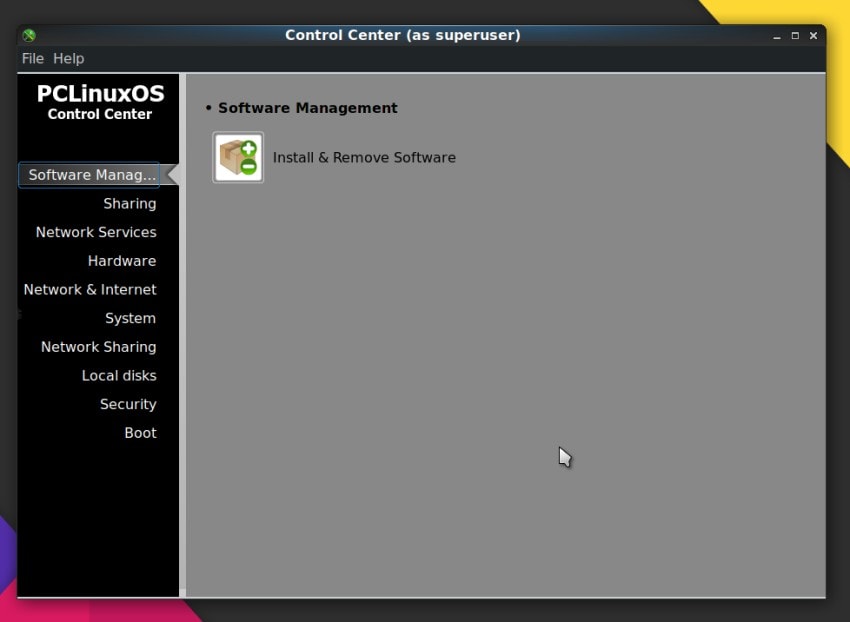Go to Network Services section

click(x=96, y=232)
